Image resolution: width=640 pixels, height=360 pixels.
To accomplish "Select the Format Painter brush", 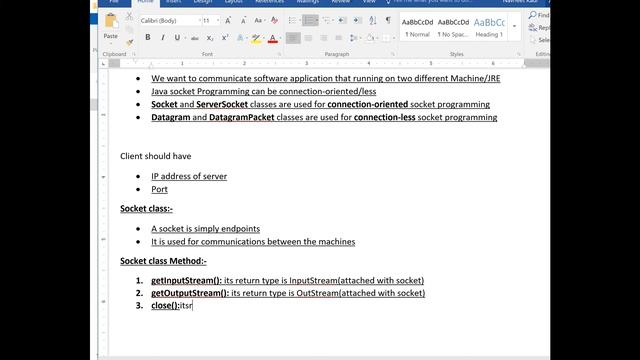I will [x=129, y=42].
